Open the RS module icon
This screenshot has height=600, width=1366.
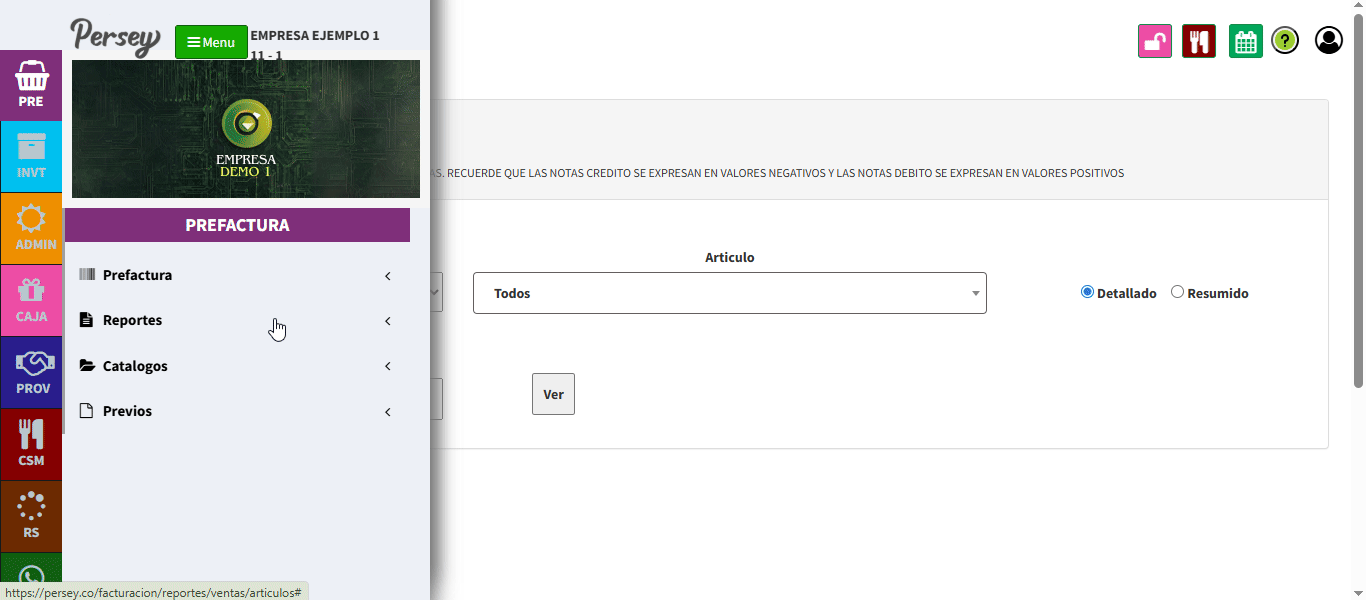(x=31, y=516)
